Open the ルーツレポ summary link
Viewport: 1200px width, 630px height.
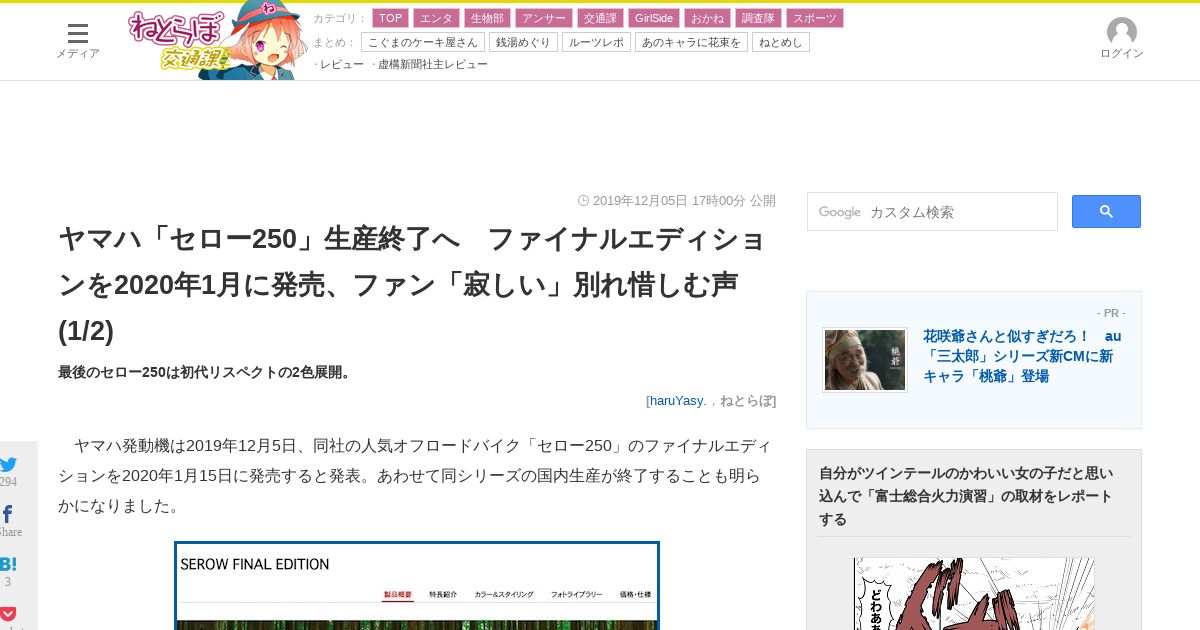[x=596, y=42]
